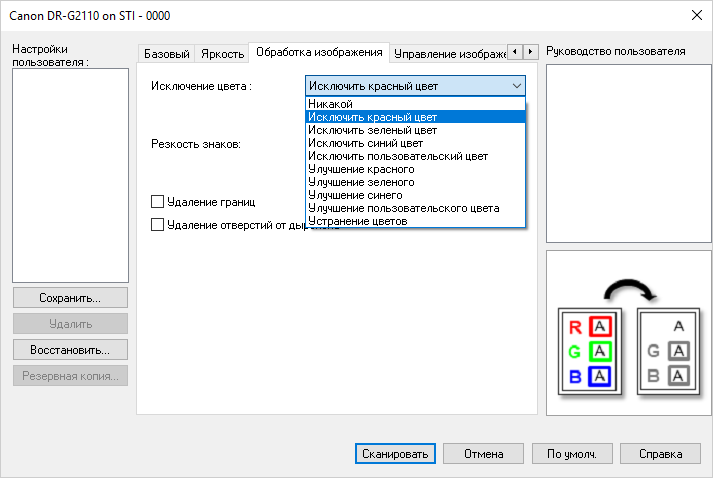This screenshot has width=713, height=478.
Task: Click the Отмена button
Action: point(483,453)
